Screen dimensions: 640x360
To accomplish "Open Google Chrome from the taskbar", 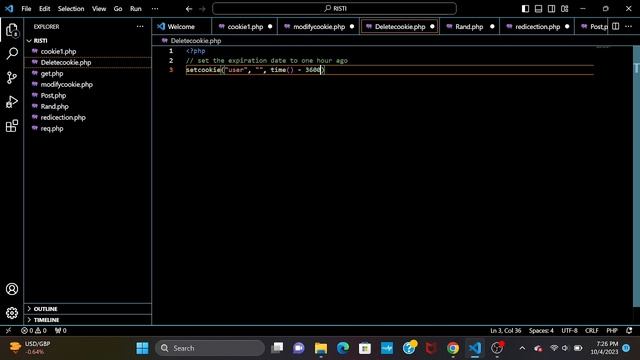I will [453, 348].
